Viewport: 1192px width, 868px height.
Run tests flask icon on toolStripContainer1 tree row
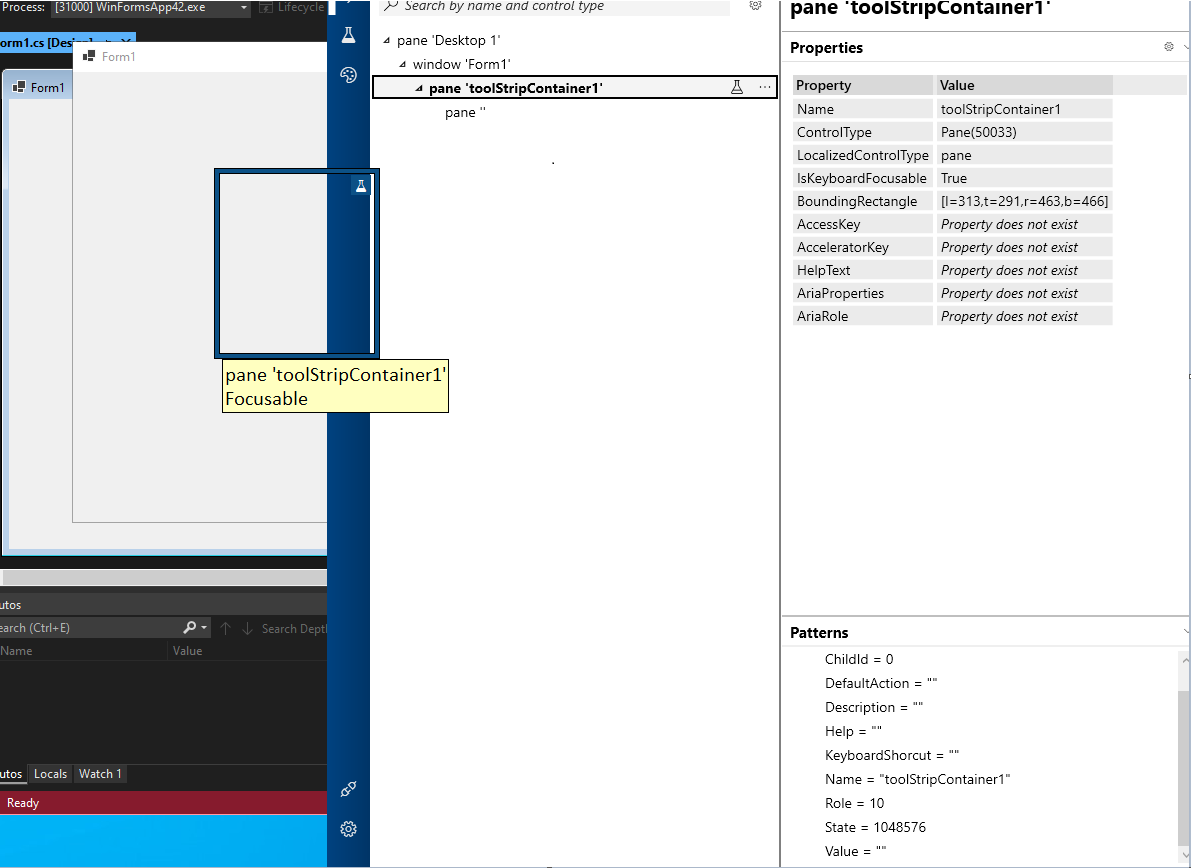pyautogui.click(x=737, y=87)
